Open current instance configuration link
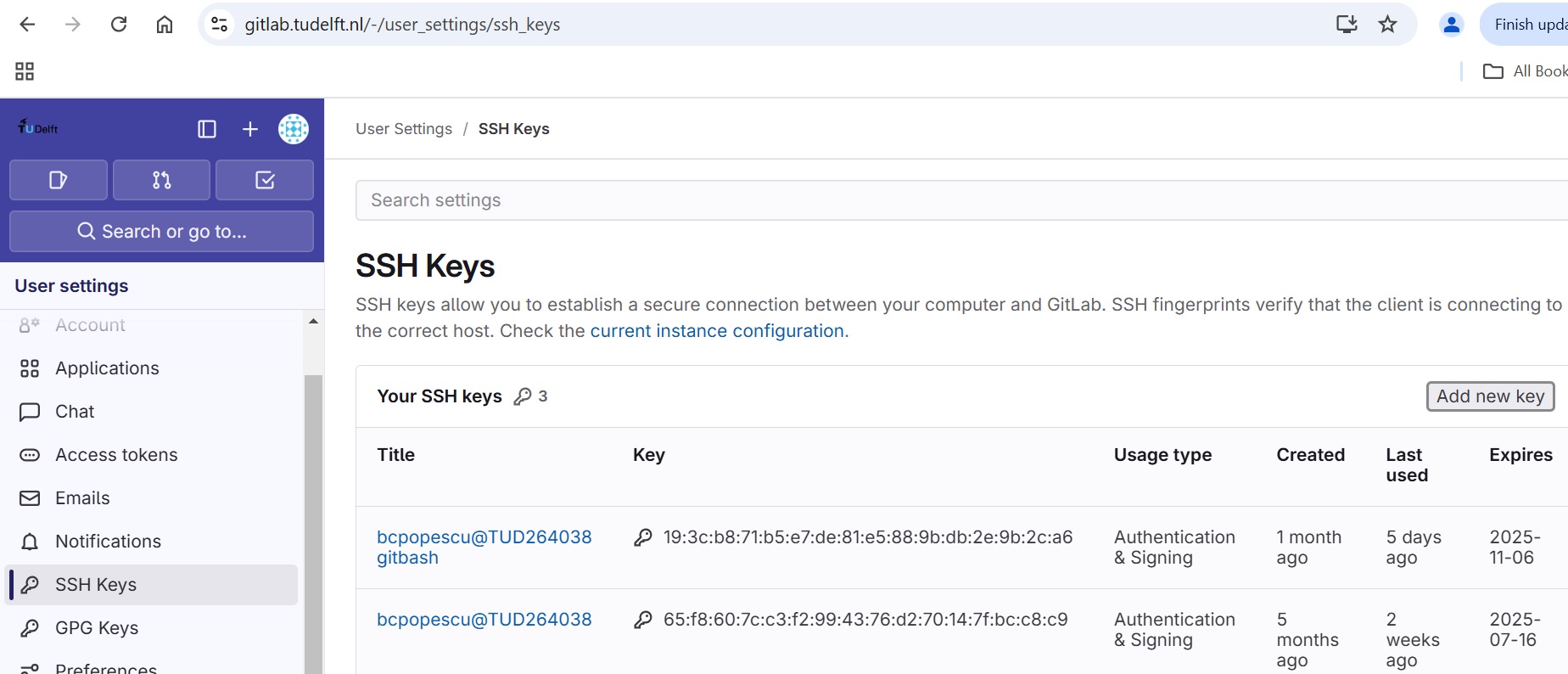The width and height of the screenshot is (1568, 674). [x=717, y=331]
